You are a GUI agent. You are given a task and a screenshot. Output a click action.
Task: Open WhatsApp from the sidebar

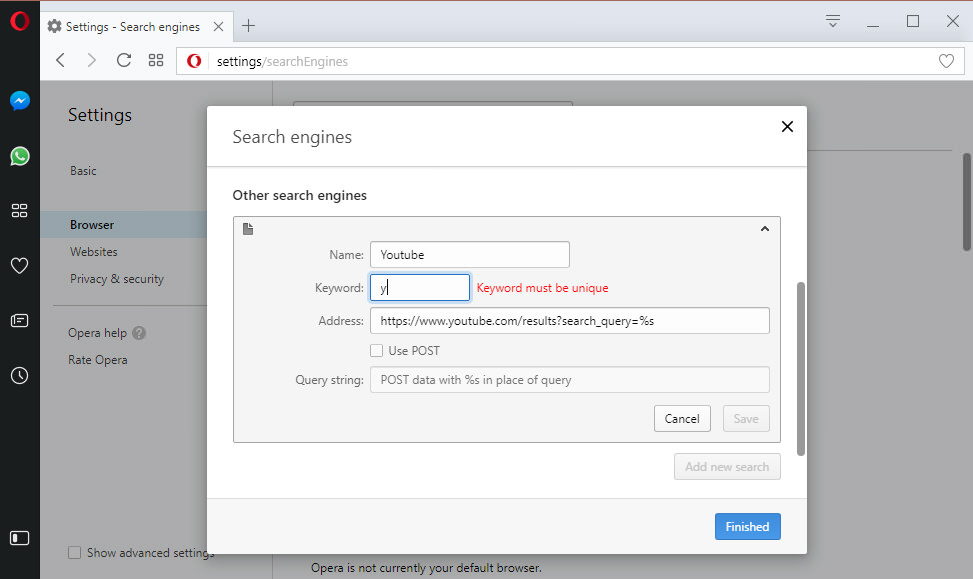(19, 156)
